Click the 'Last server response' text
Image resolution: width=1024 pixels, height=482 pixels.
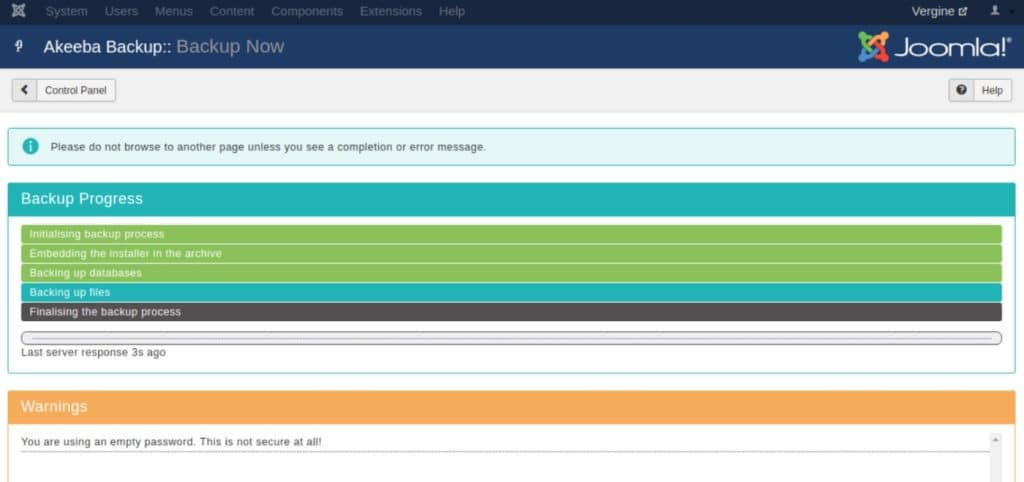click(93, 353)
